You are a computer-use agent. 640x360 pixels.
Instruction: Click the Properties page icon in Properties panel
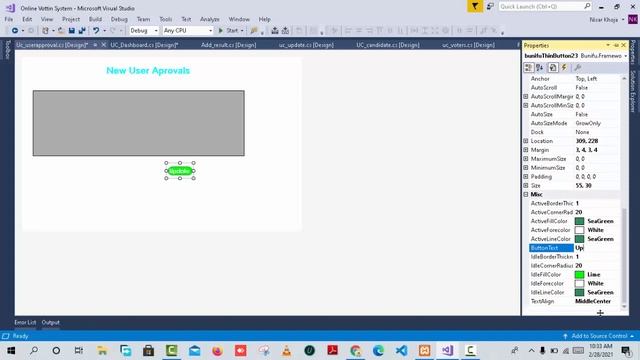coord(553,68)
